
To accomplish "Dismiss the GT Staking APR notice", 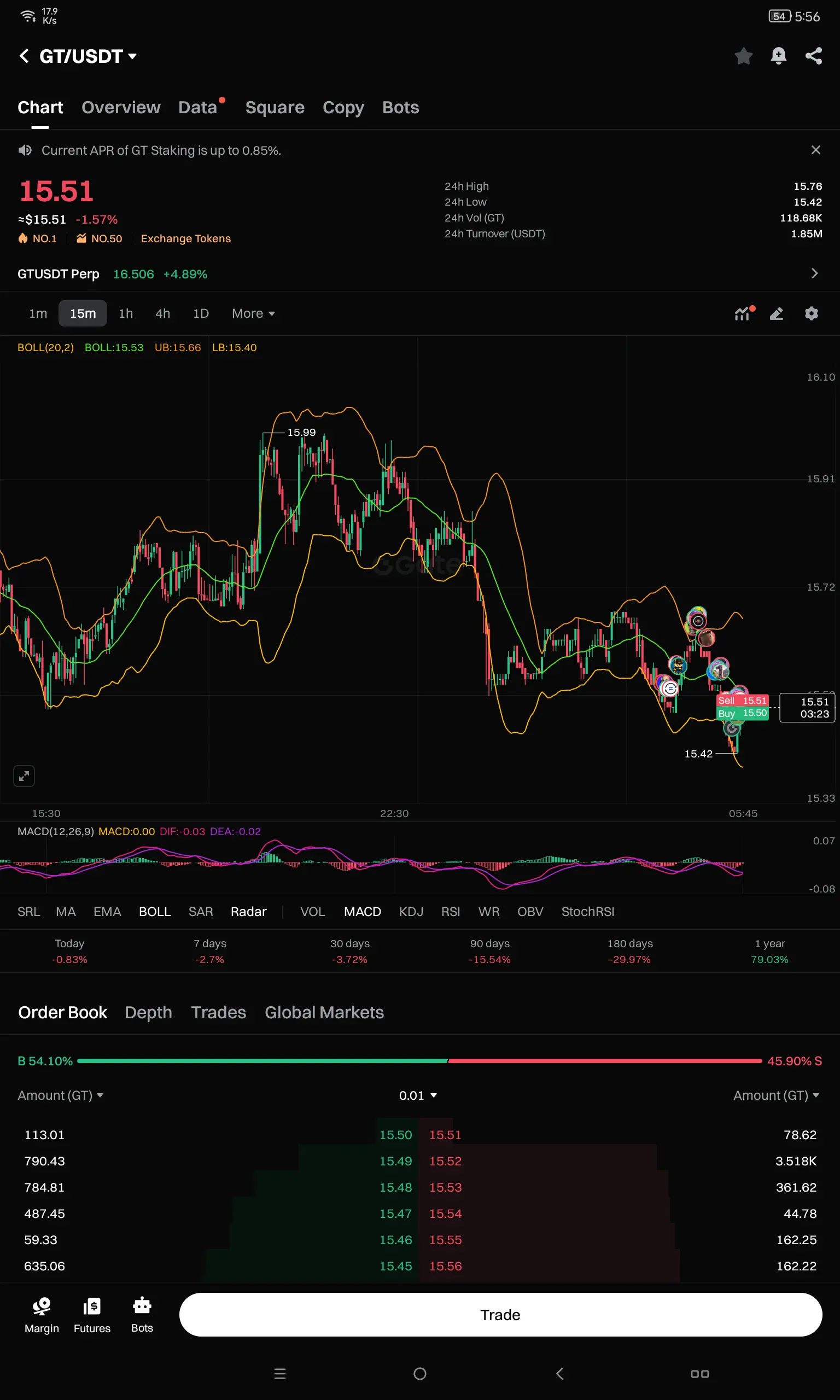I will point(815,150).
